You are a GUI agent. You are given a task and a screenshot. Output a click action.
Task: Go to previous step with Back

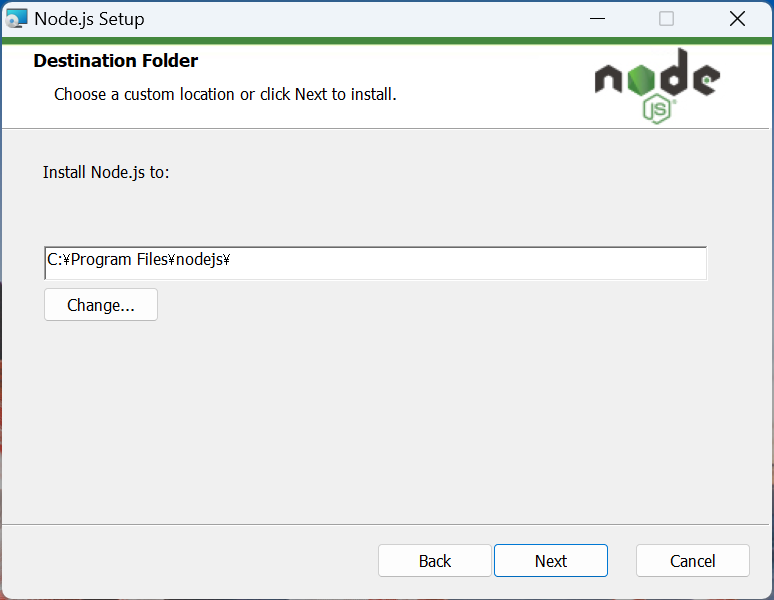coord(435,561)
